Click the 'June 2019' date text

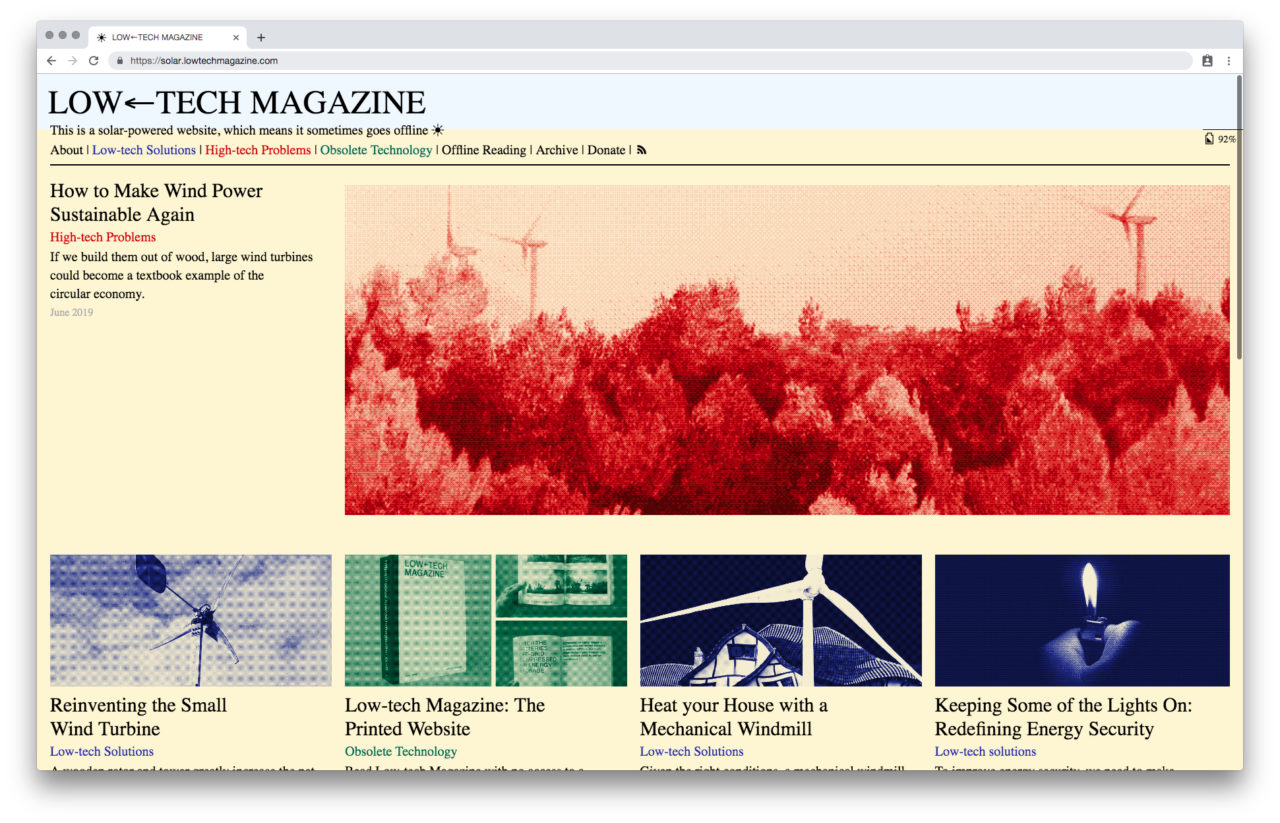click(x=71, y=312)
